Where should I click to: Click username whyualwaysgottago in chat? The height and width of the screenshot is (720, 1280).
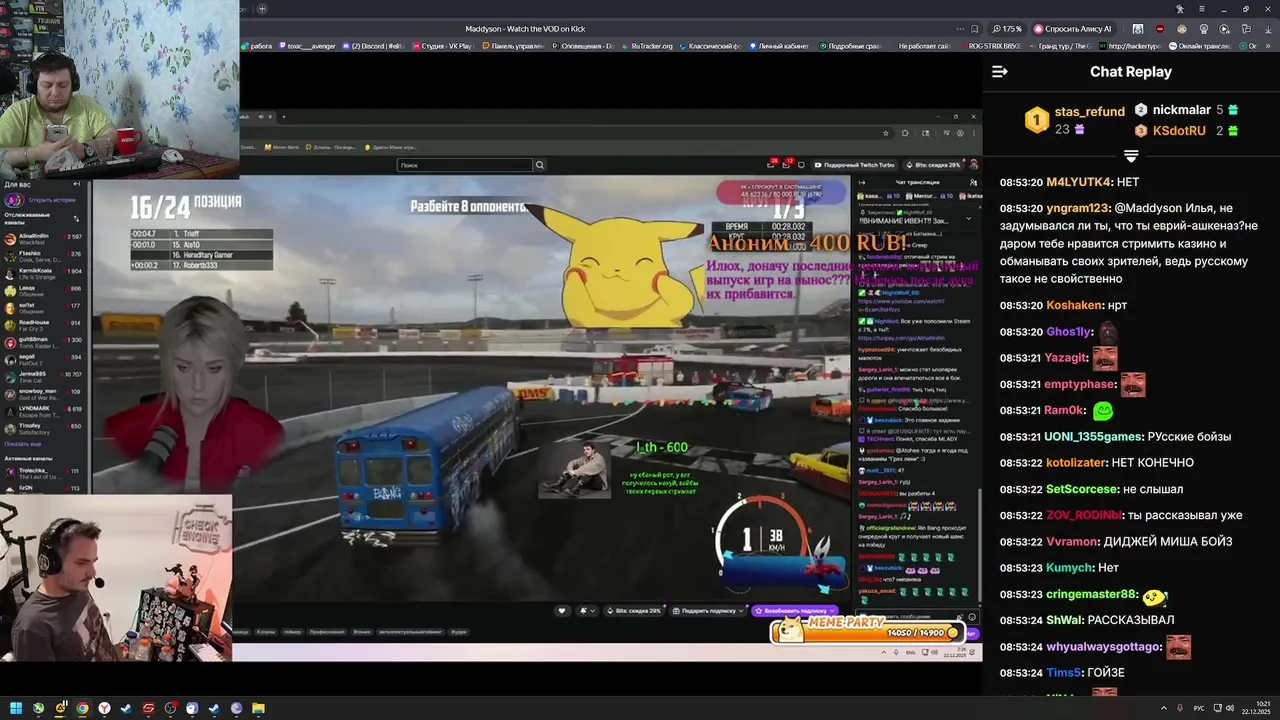click(1104, 647)
